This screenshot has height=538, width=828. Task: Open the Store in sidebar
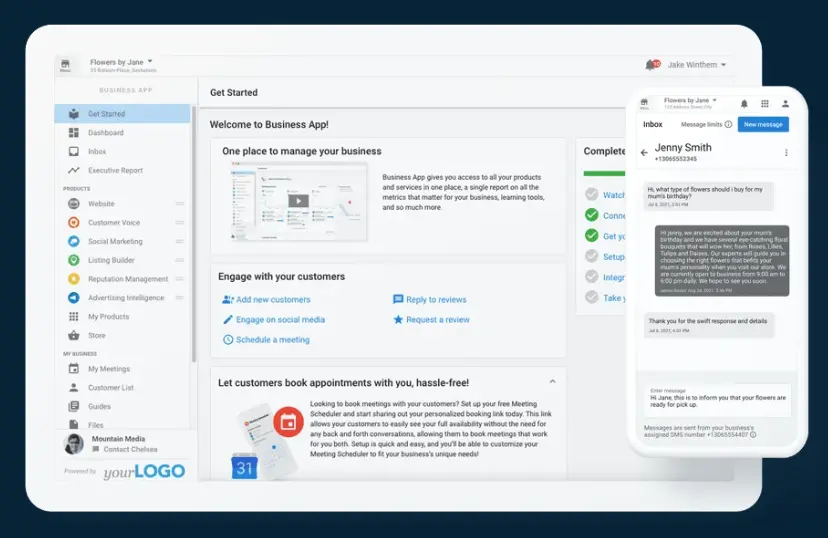(x=97, y=336)
